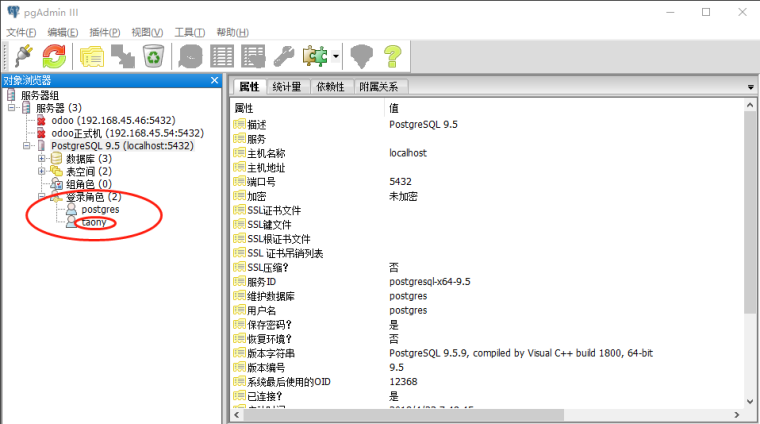
Task: Select the SSL证书文件 property row
Action: click(x=488, y=210)
